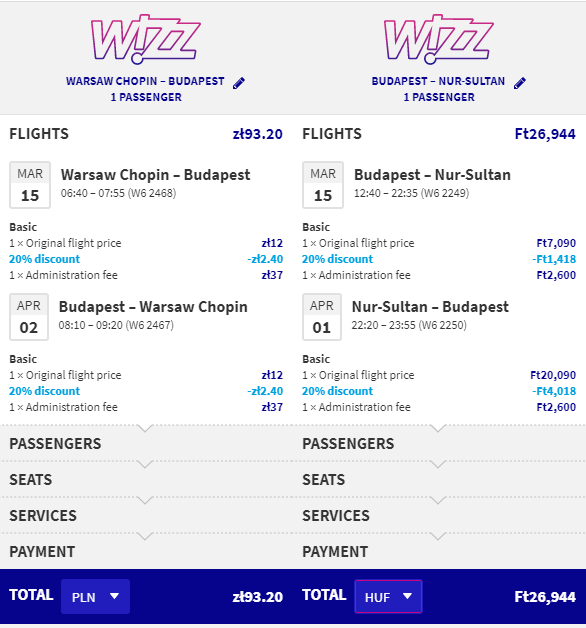The height and width of the screenshot is (628, 586).
Task: Expand left SEATS section
Action: click(146, 479)
